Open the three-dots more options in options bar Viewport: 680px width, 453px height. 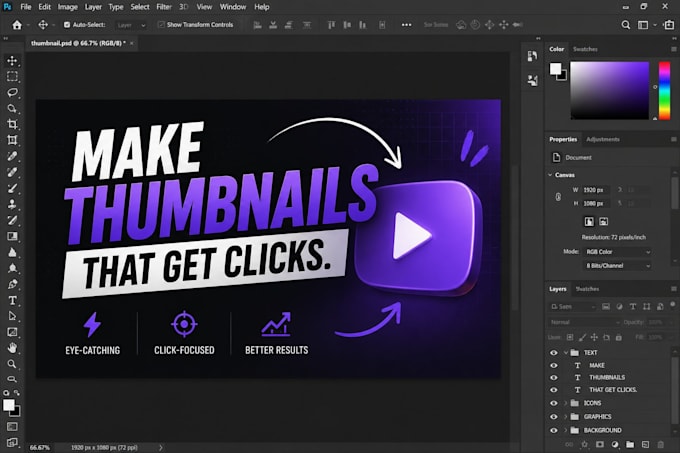pyautogui.click(x=406, y=25)
